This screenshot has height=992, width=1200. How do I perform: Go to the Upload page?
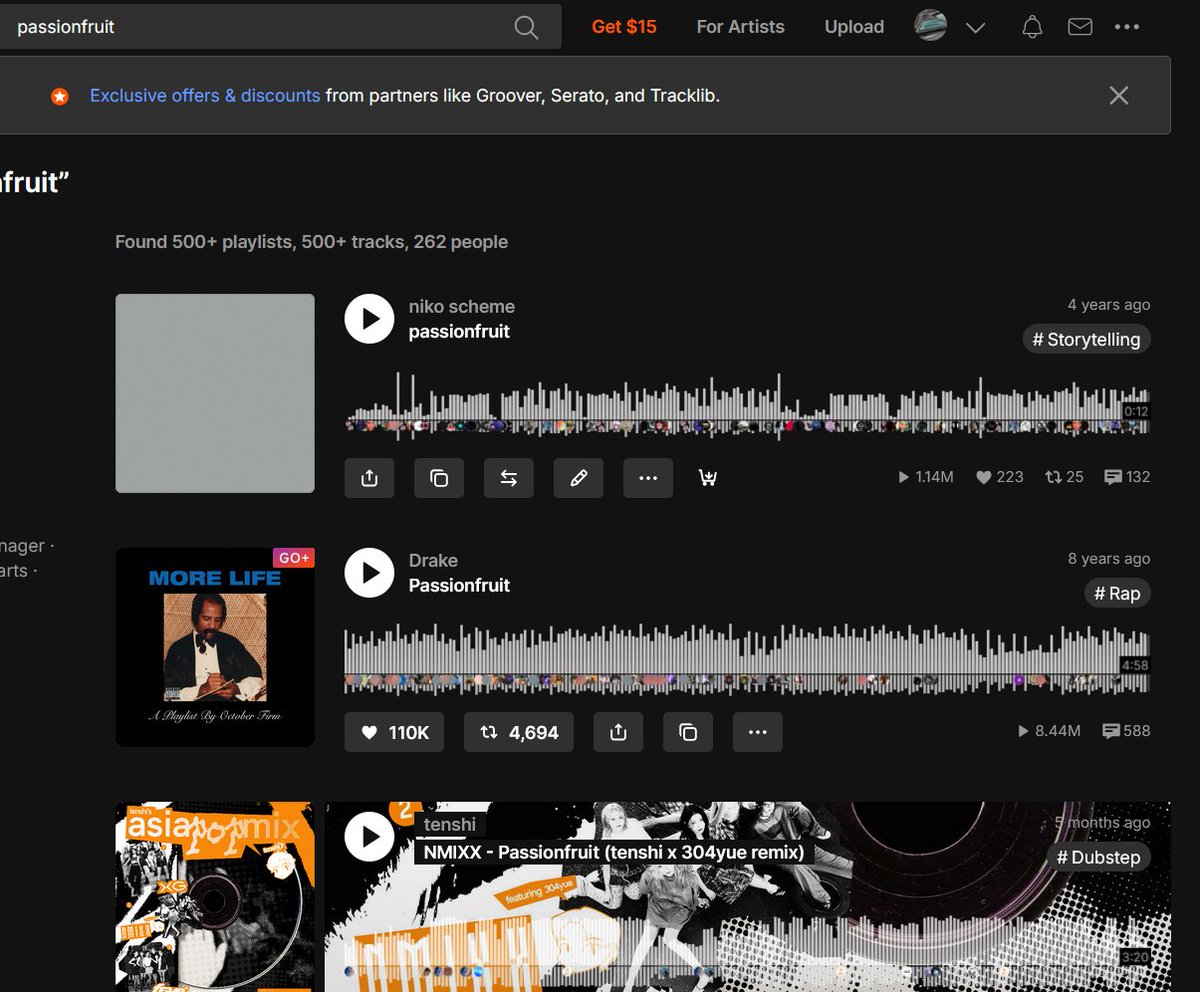(x=854, y=27)
